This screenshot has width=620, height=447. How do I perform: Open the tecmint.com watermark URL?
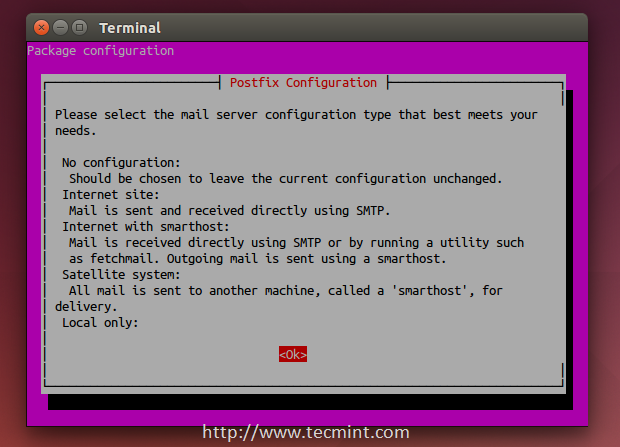pos(306,433)
